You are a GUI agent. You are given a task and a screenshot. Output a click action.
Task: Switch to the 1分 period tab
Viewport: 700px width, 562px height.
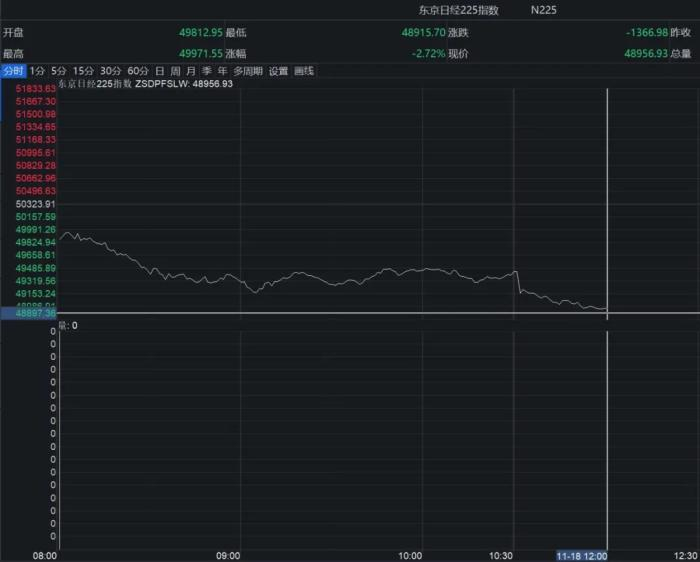pyautogui.click(x=38, y=71)
